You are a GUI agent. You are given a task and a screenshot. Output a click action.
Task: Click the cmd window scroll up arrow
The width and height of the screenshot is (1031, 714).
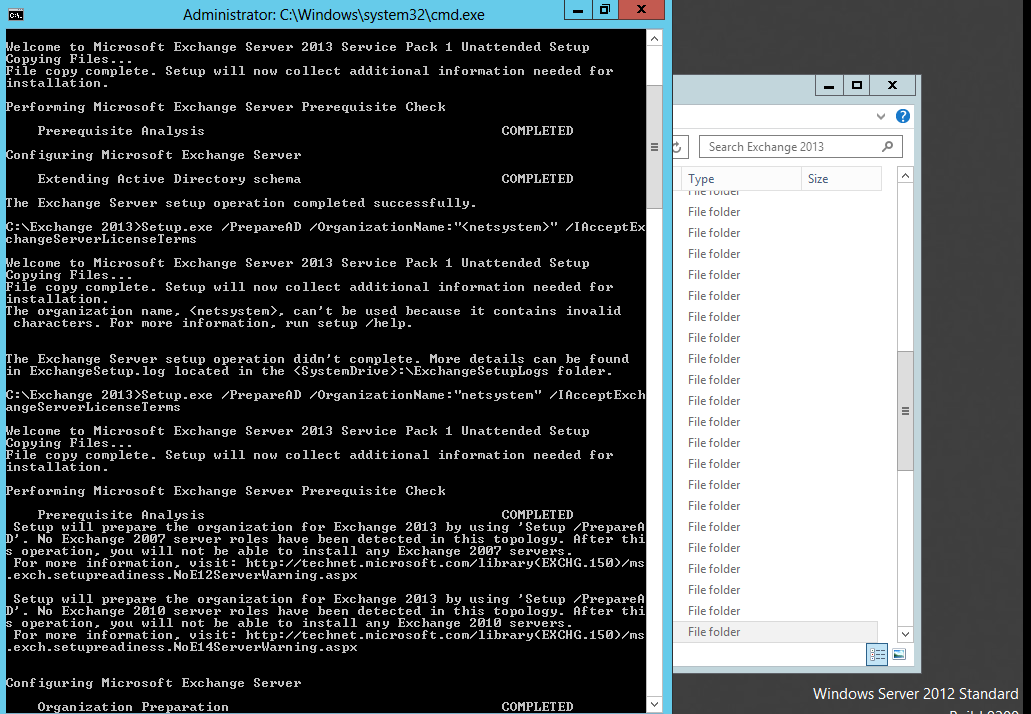(x=654, y=39)
